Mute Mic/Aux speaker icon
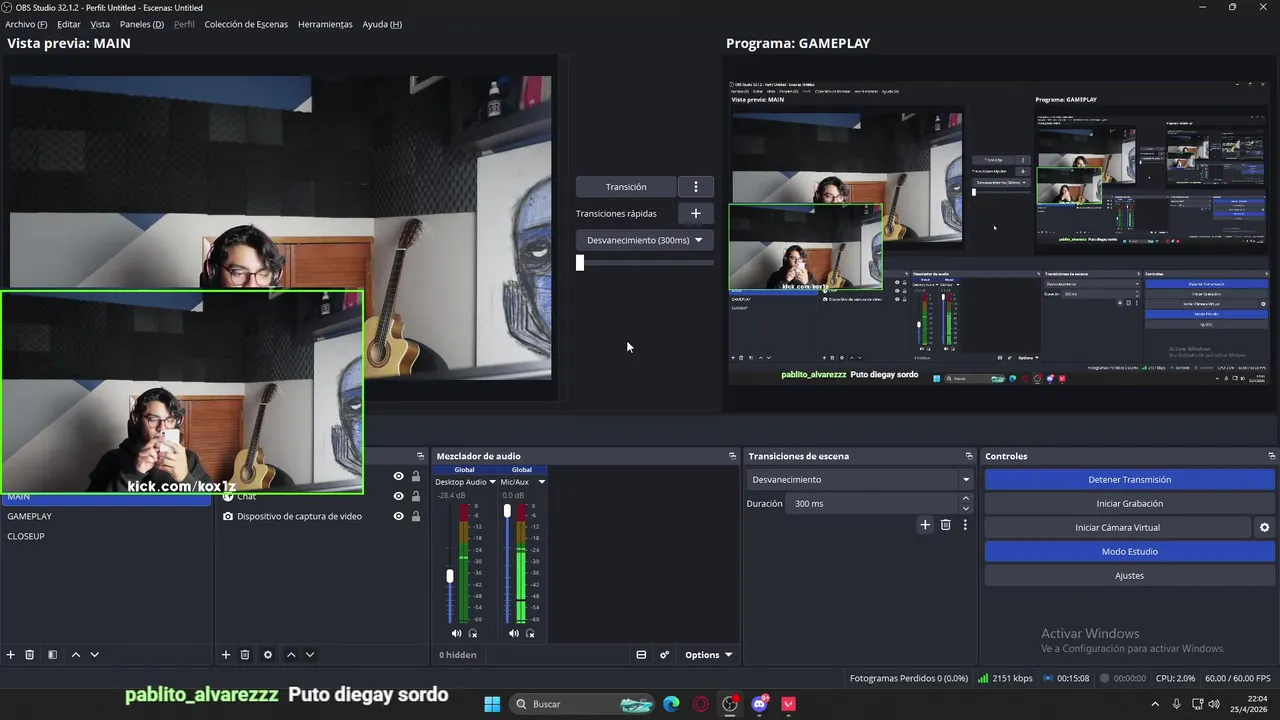 [513, 633]
